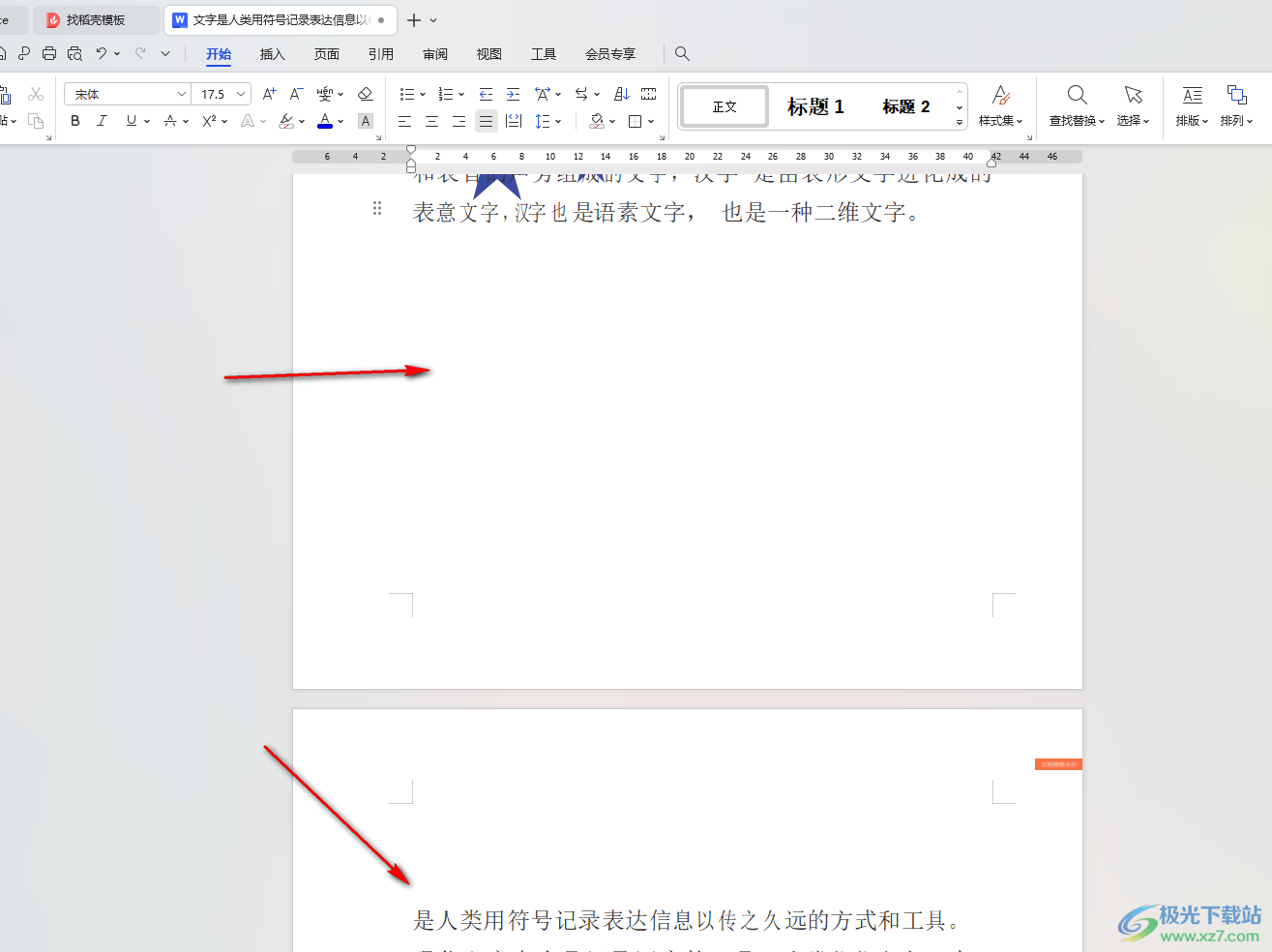Expand the underline style dropdown arrow
The width and height of the screenshot is (1272, 952).
147,121
